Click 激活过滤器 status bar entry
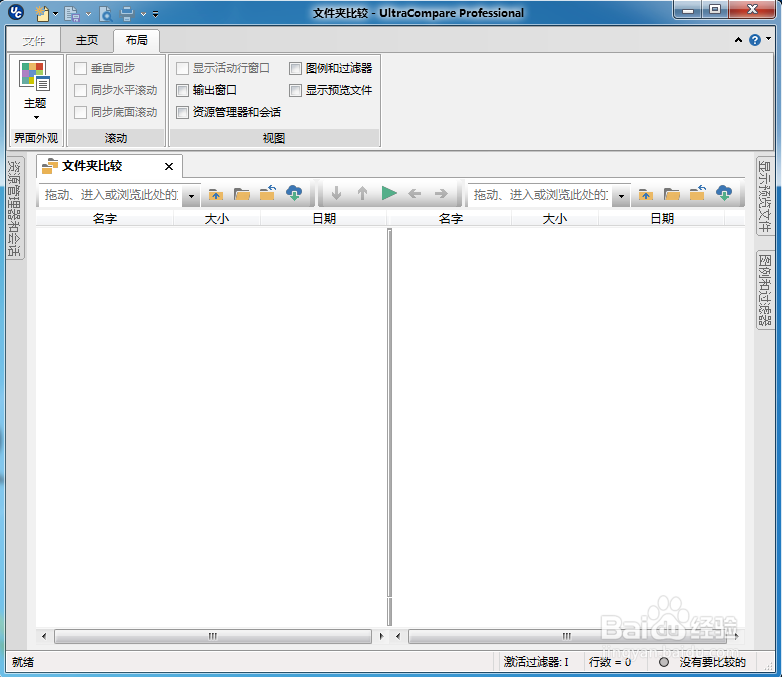This screenshot has width=782, height=677. [x=536, y=663]
